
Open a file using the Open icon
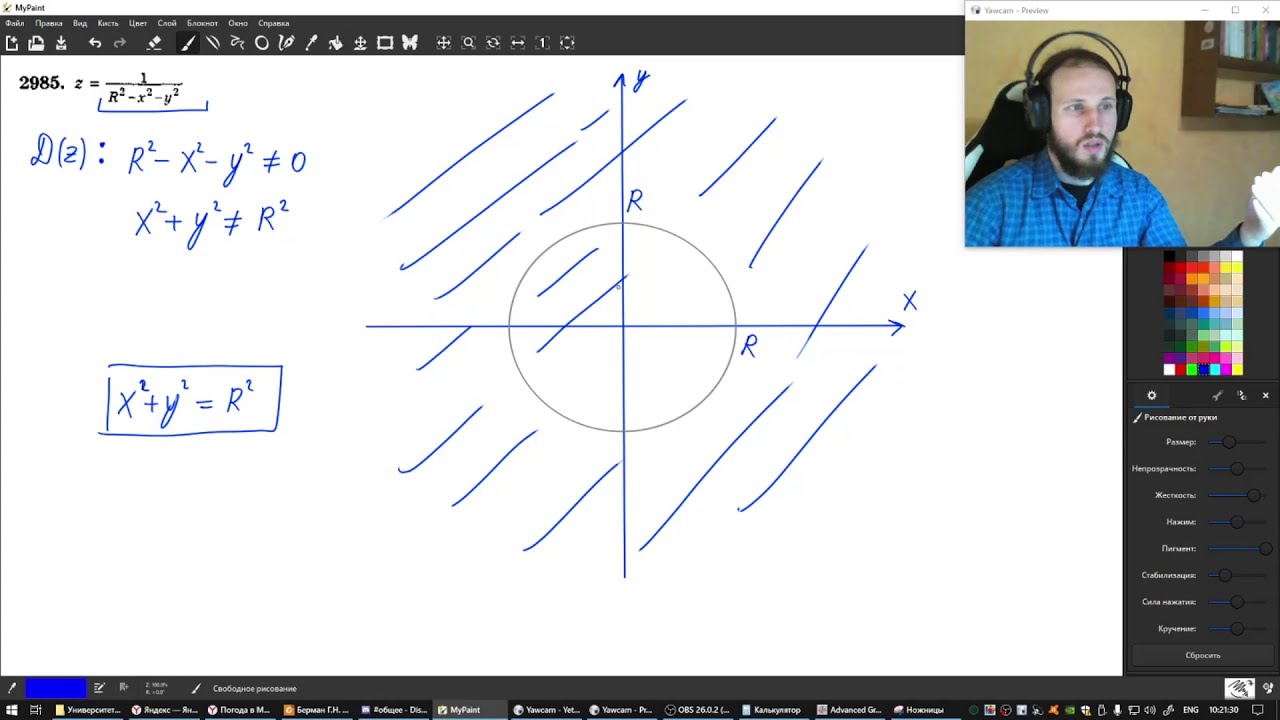(x=36, y=43)
